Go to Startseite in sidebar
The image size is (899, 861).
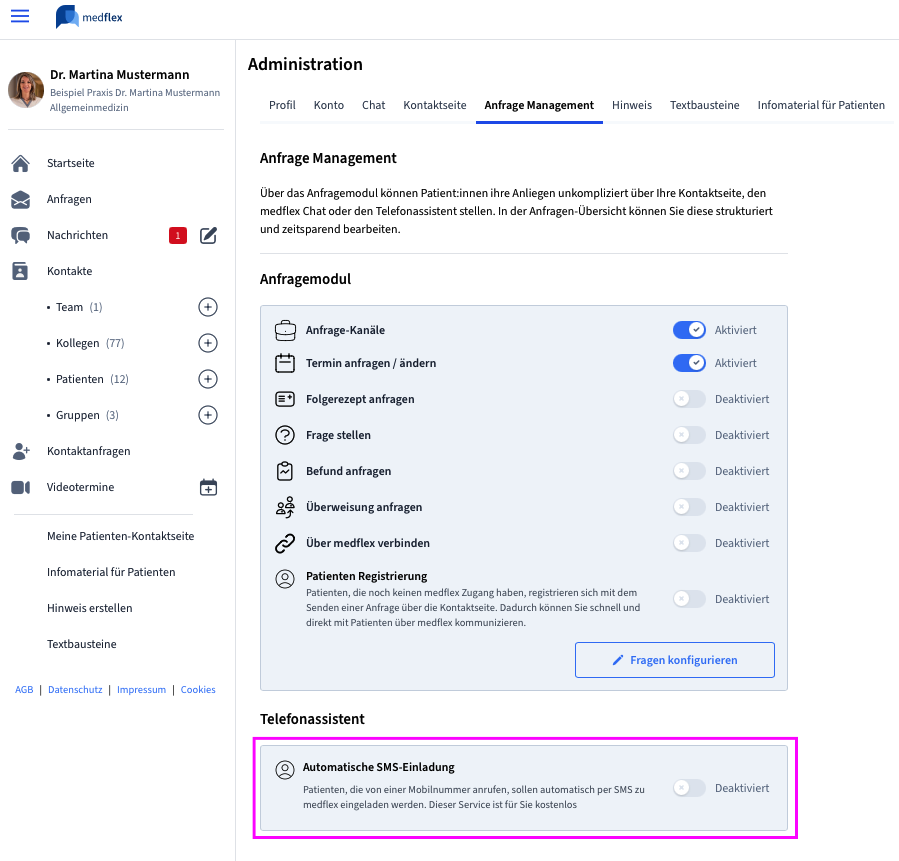(x=71, y=163)
